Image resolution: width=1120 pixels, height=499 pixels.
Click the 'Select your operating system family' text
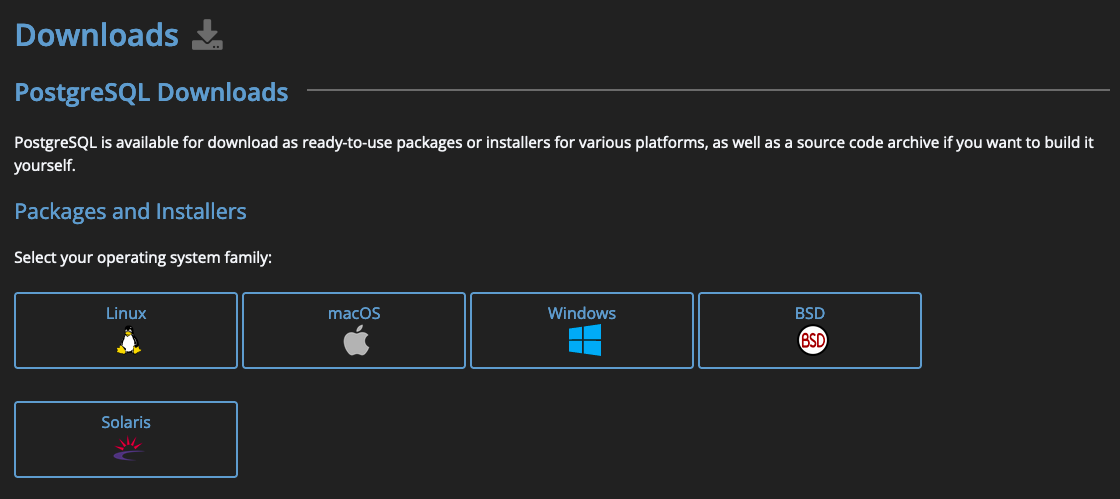click(x=143, y=258)
